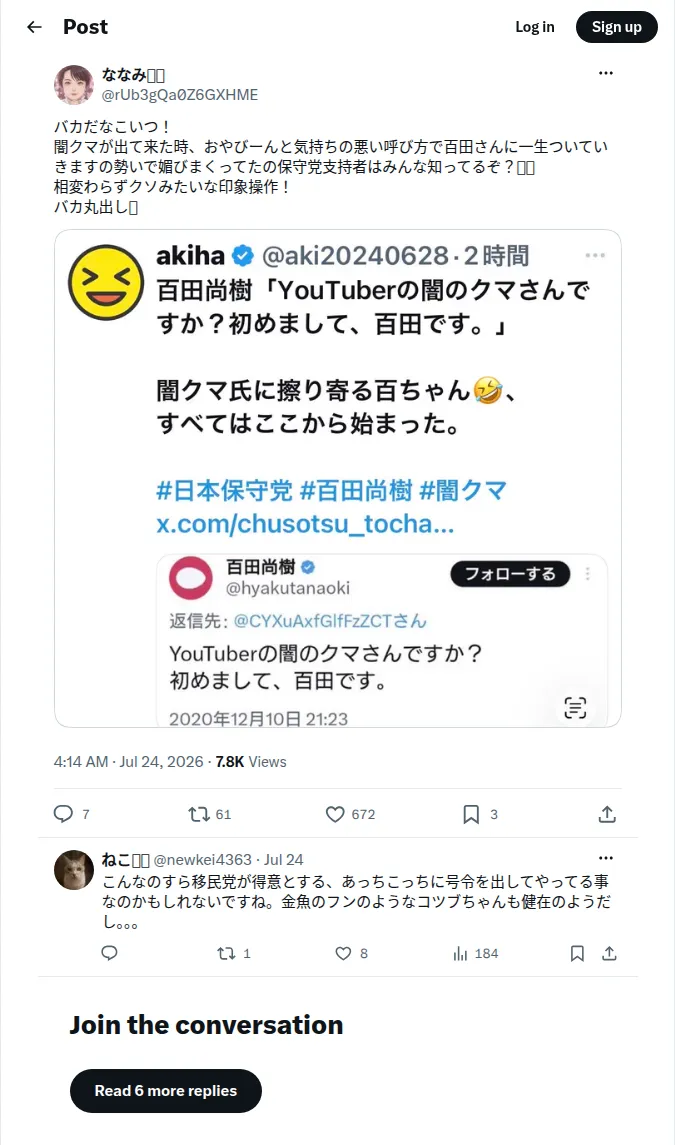Image resolution: width=675 pixels, height=1145 pixels.
Task: Click the Log in button
Action: [535, 27]
